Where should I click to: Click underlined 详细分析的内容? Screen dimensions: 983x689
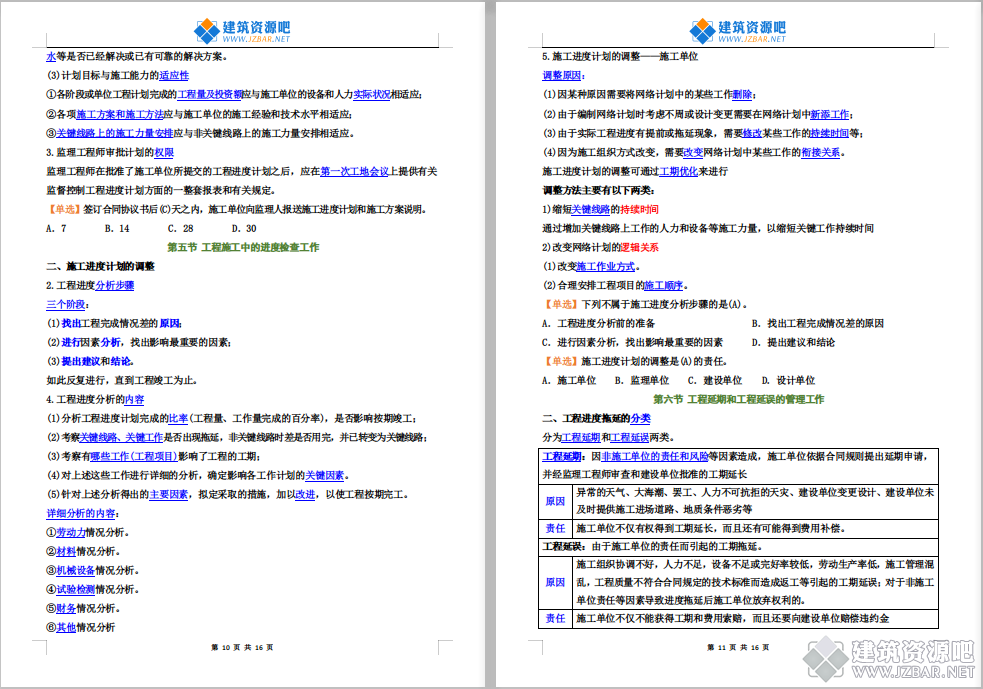click(x=80, y=513)
